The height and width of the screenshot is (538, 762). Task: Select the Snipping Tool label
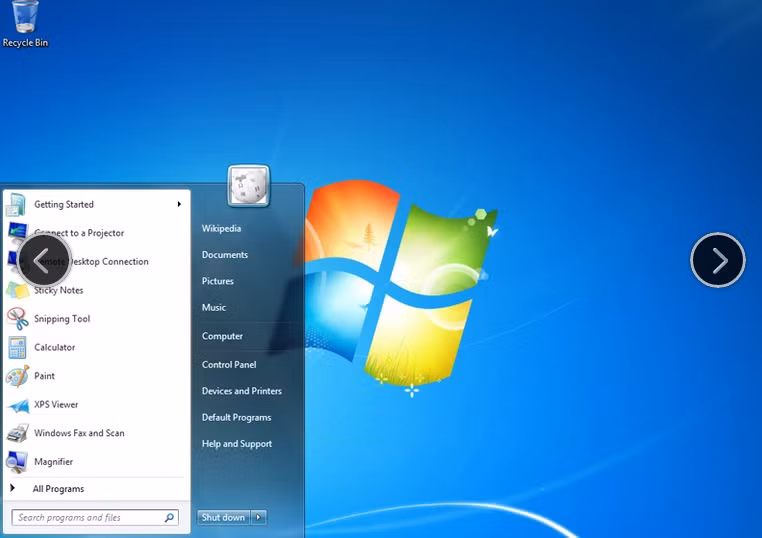tap(62, 319)
